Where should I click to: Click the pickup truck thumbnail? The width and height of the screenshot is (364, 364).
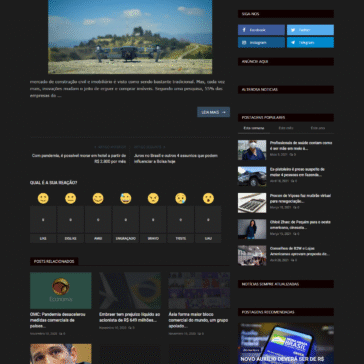click(x=252, y=176)
